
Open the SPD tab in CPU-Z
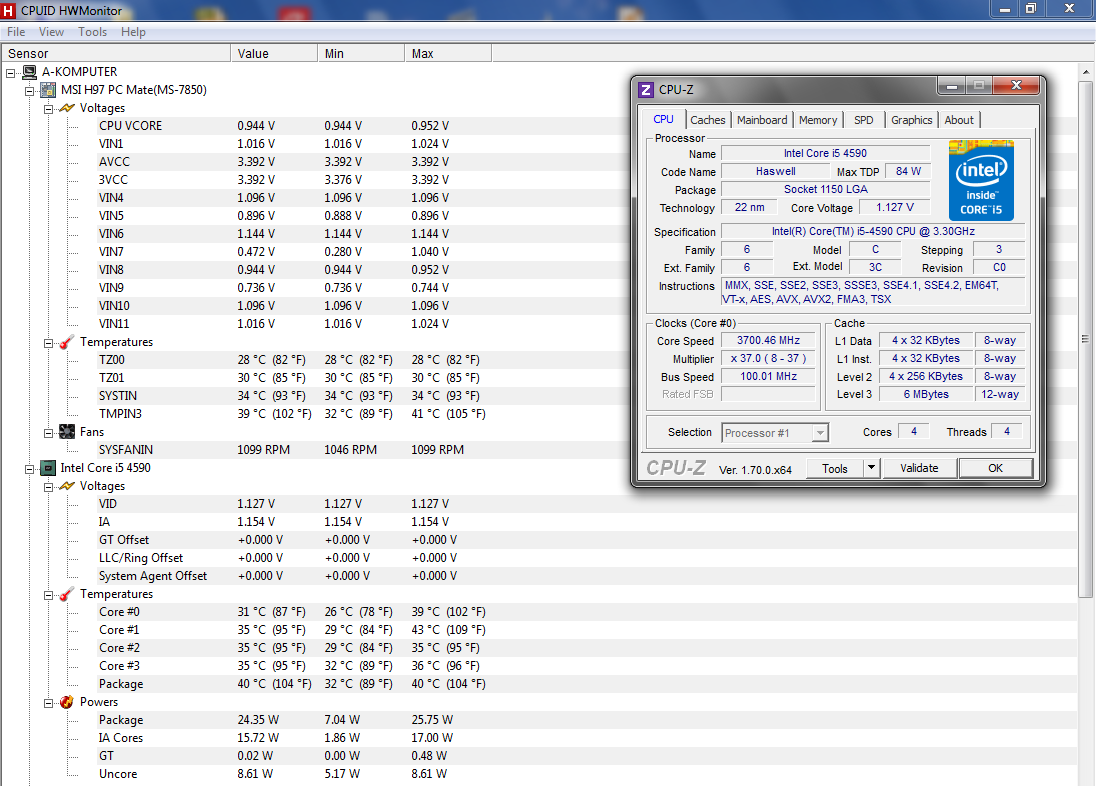pyautogui.click(x=863, y=120)
